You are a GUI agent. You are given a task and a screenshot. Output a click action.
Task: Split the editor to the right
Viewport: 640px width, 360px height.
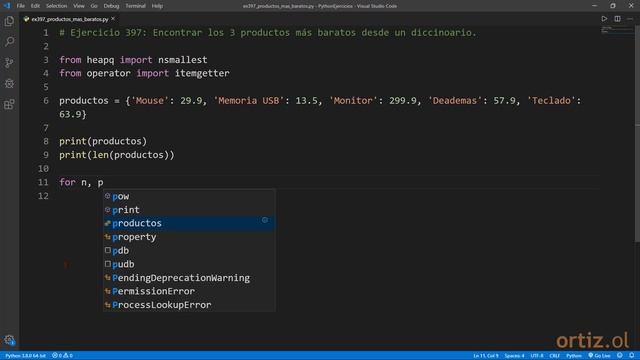pos(617,19)
